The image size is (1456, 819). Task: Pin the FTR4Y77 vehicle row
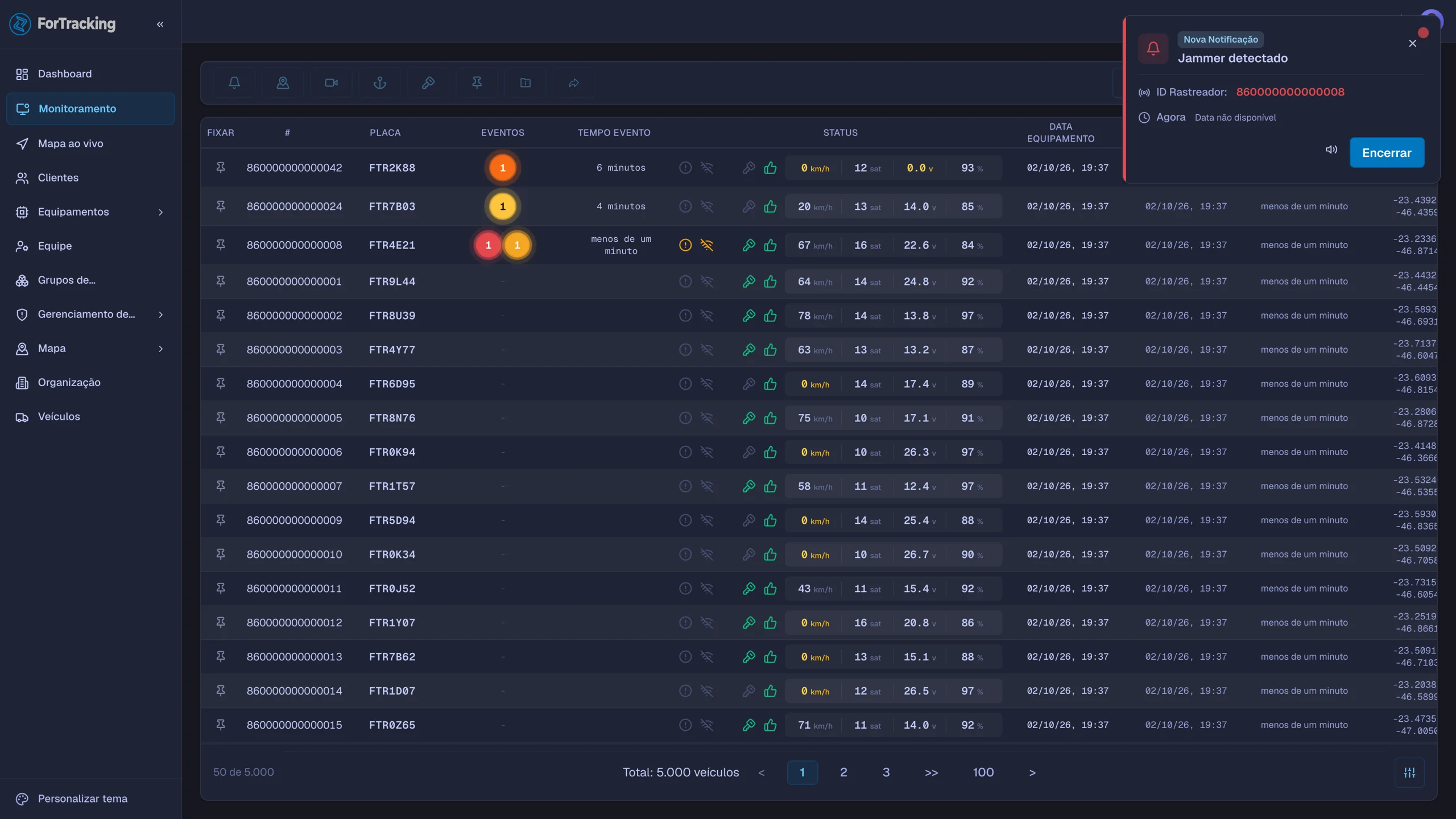pyautogui.click(x=221, y=350)
